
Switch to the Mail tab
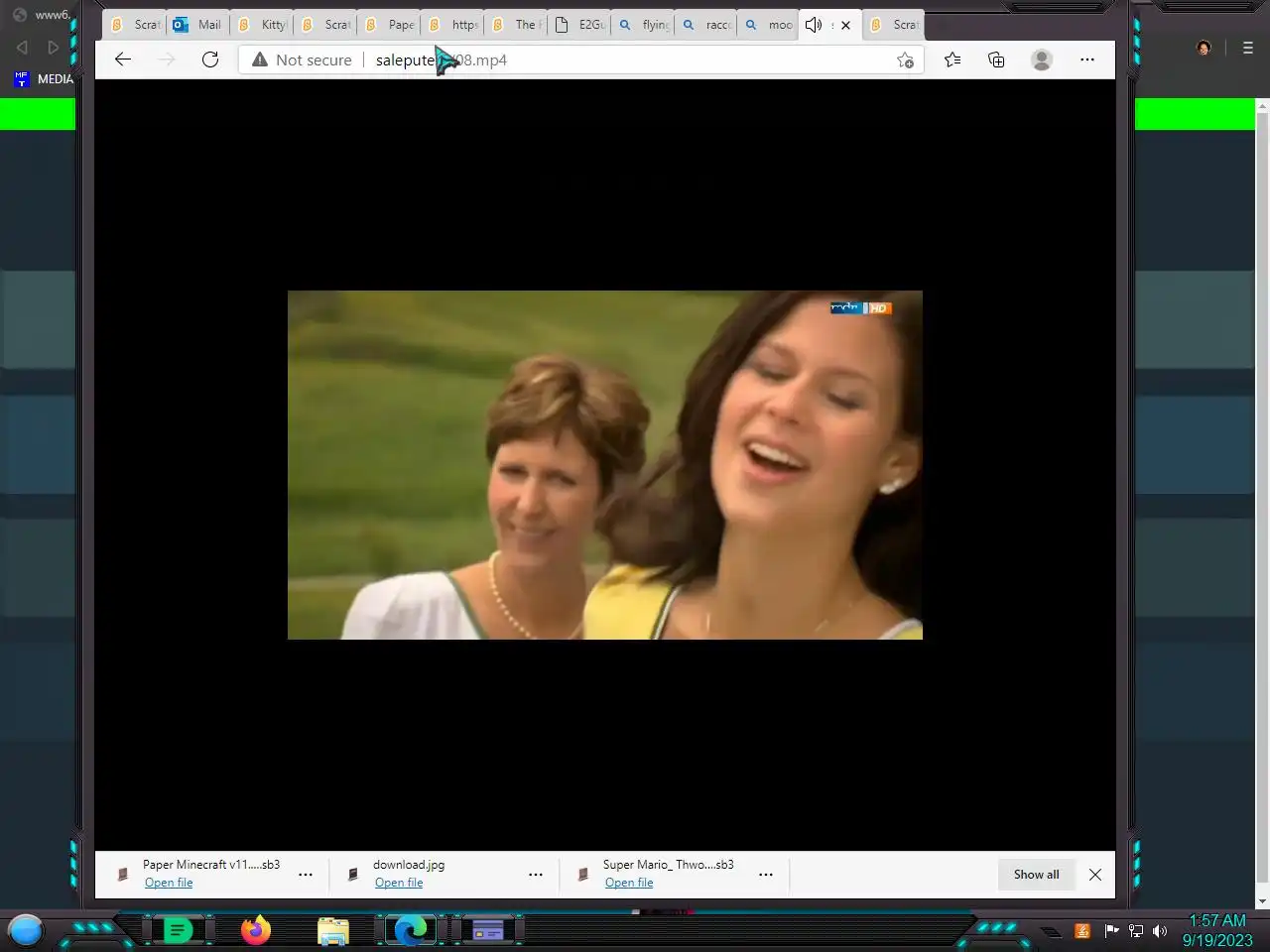[197, 25]
